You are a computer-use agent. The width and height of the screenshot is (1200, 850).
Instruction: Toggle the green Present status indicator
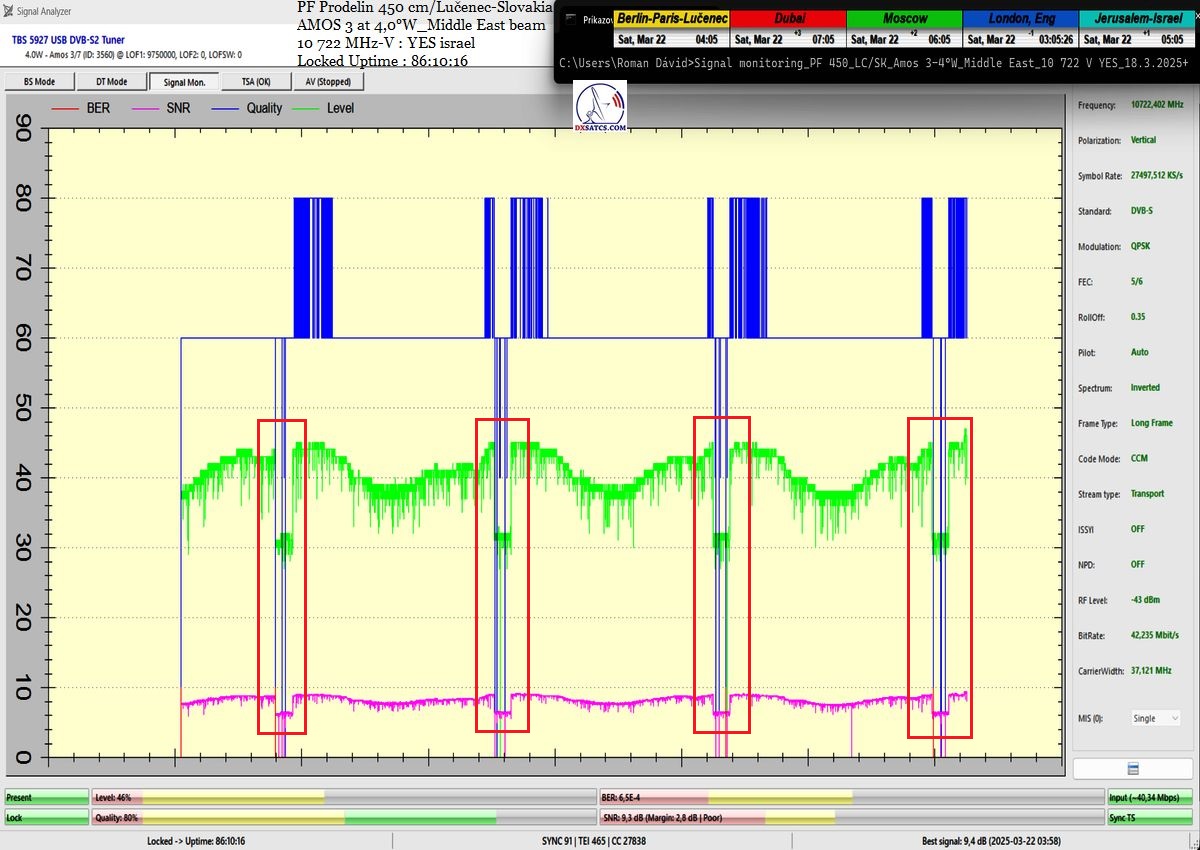(46, 797)
